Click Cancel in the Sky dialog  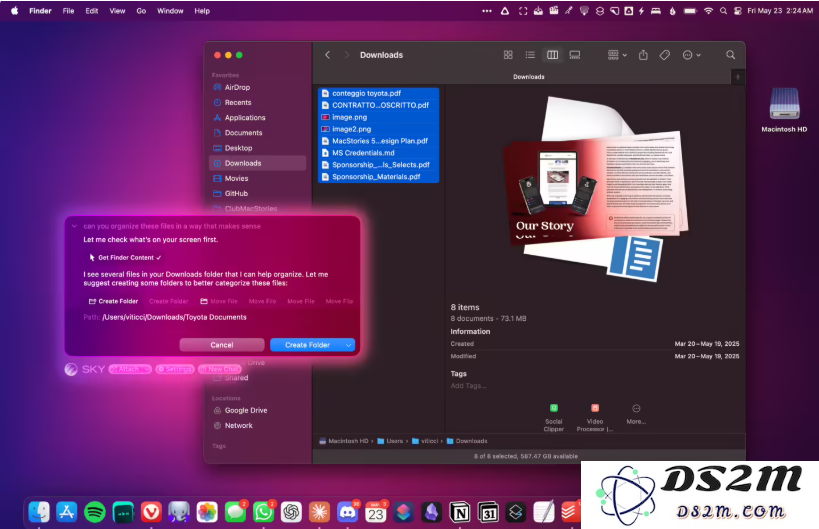[222, 345]
